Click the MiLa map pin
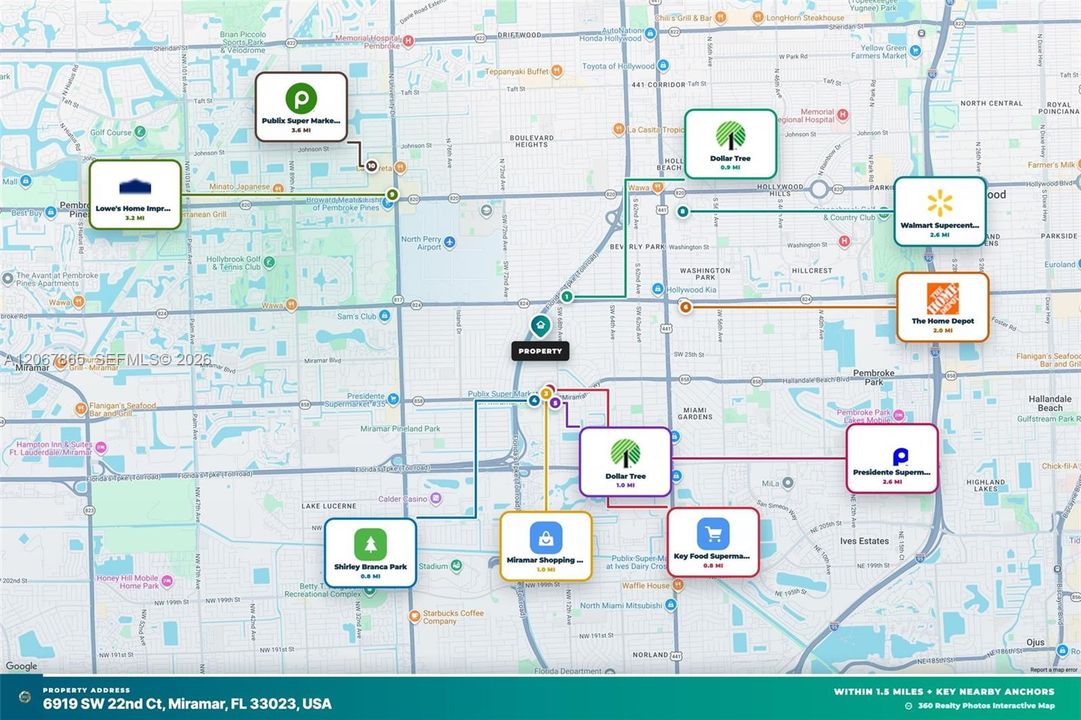Screen dimensions: 1081x720 tap(788, 483)
